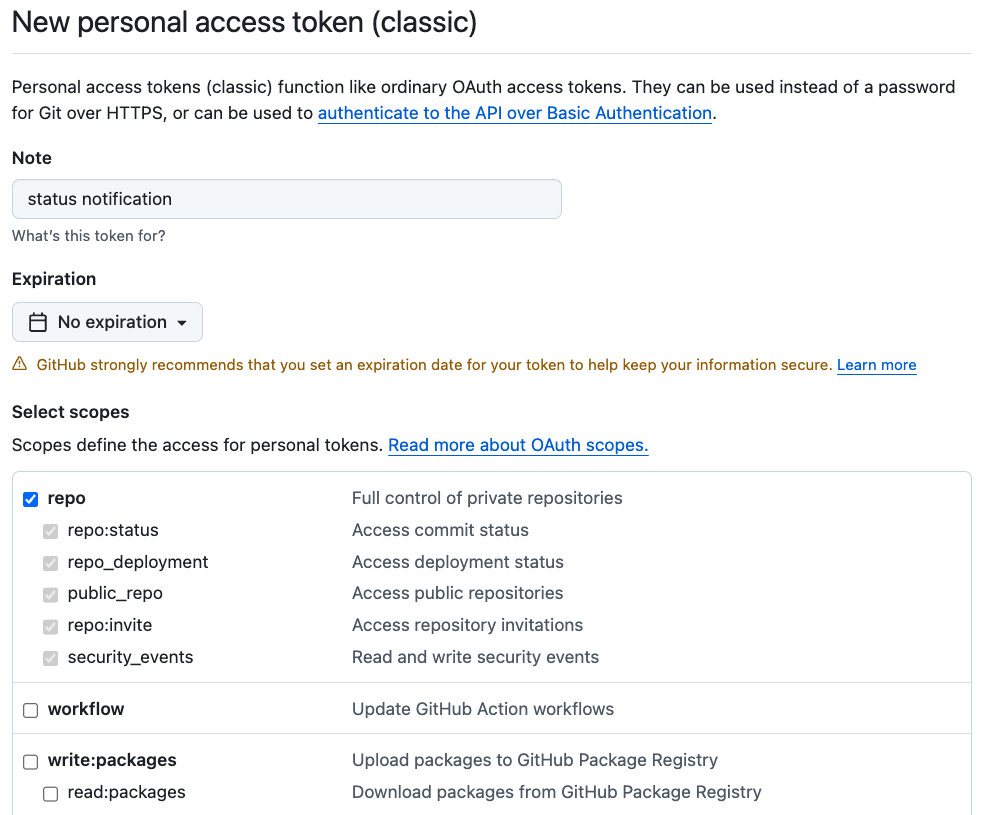Click the workflow scope label
Screen dimensions: 982x815
point(86,709)
